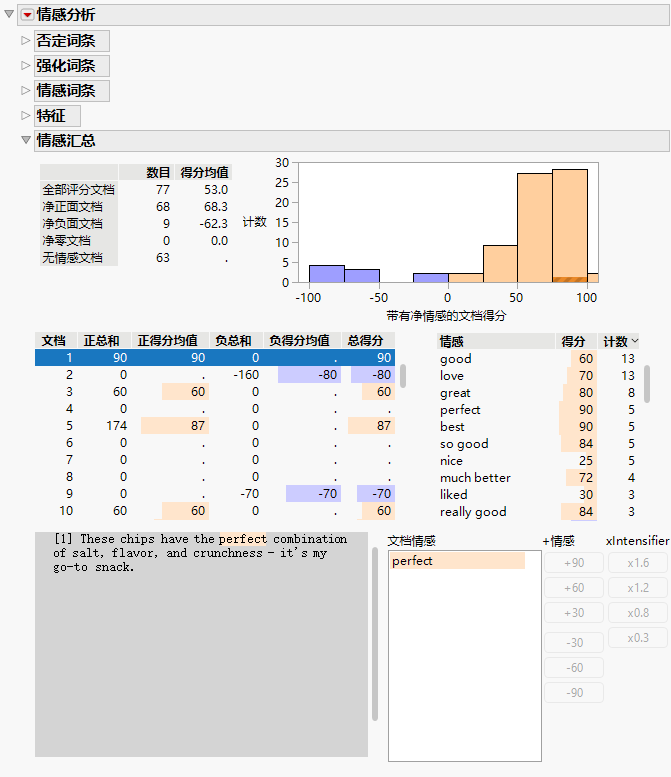
Task: Click the 全部评分文档 summary row
Action: coord(135,190)
